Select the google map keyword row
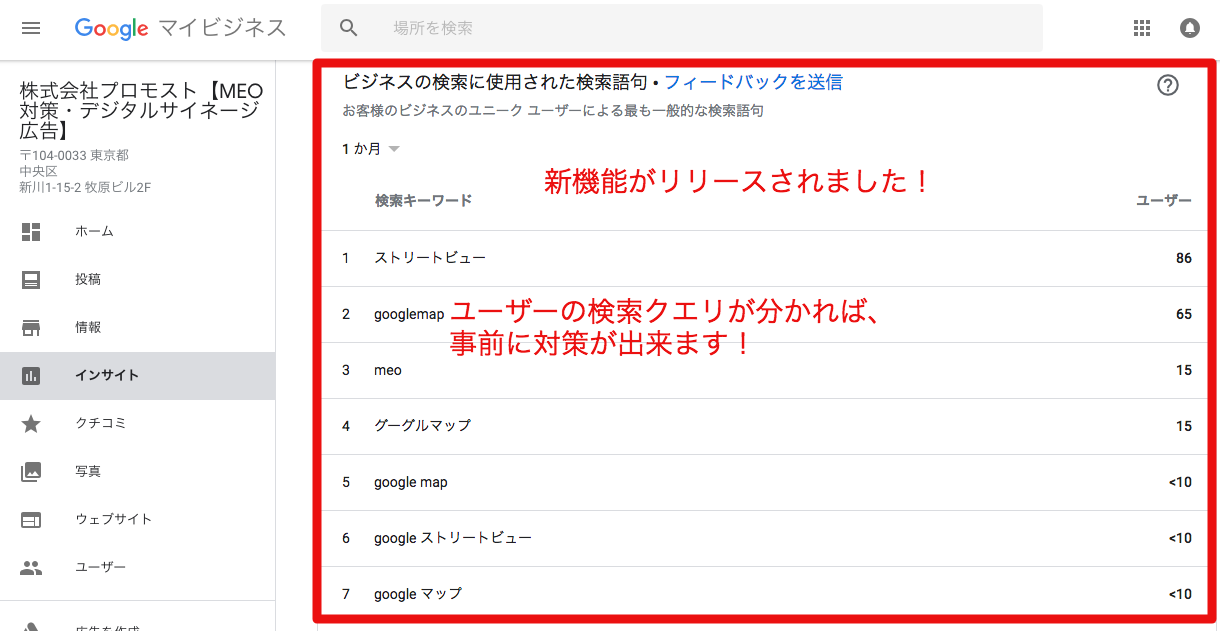The width and height of the screenshot is (1220, 631). pyautogui.click(x=767, y=482)
